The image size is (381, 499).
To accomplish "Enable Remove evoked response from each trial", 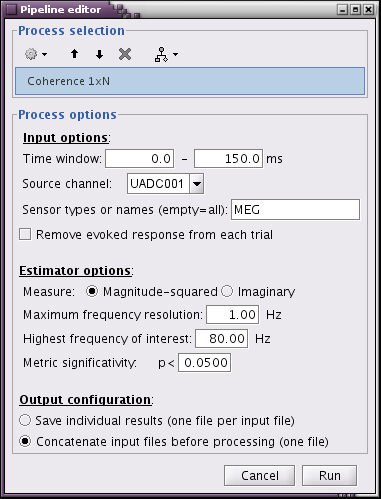I will (25, 234).
